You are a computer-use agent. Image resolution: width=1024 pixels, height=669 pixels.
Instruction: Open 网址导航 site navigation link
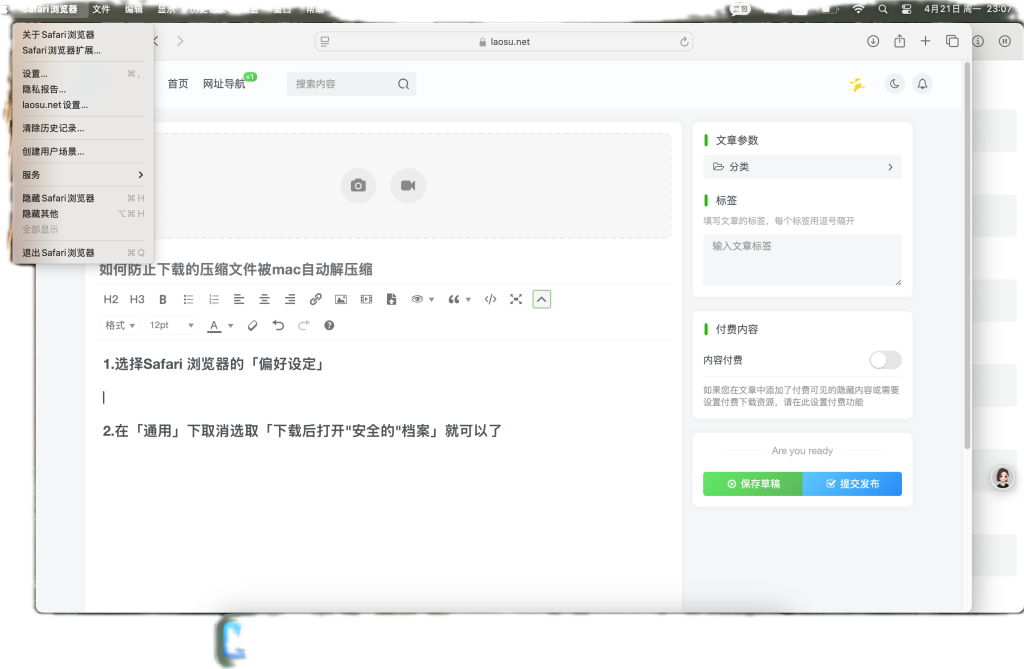(224, 84)
